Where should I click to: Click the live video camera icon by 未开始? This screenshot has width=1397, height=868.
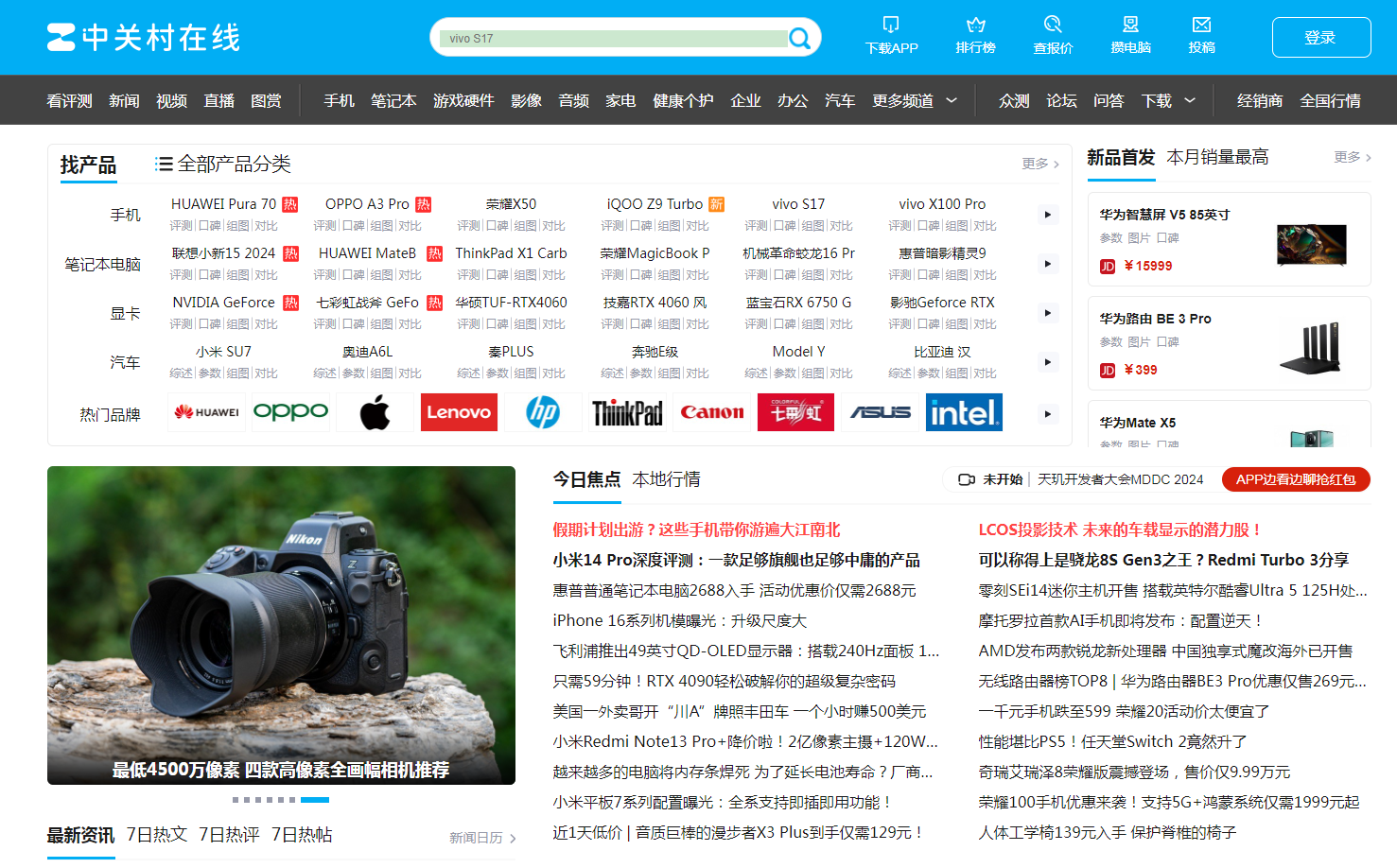point(967,479)
